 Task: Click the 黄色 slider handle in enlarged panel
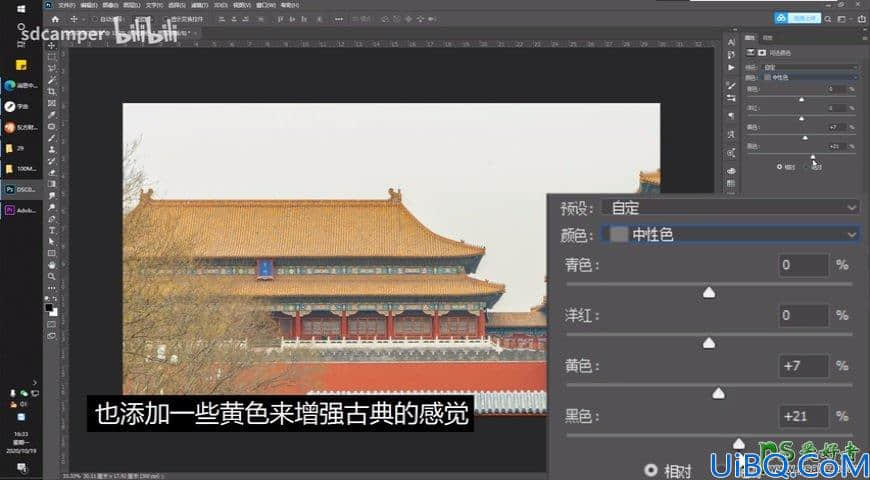tap(719, 393)
